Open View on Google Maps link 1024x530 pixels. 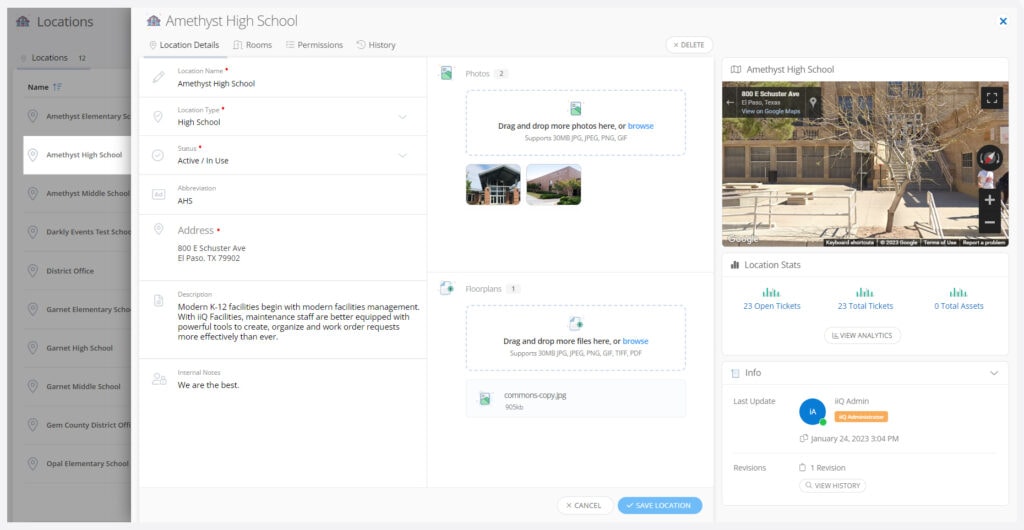pyautogui.click(x=771, y=112)
